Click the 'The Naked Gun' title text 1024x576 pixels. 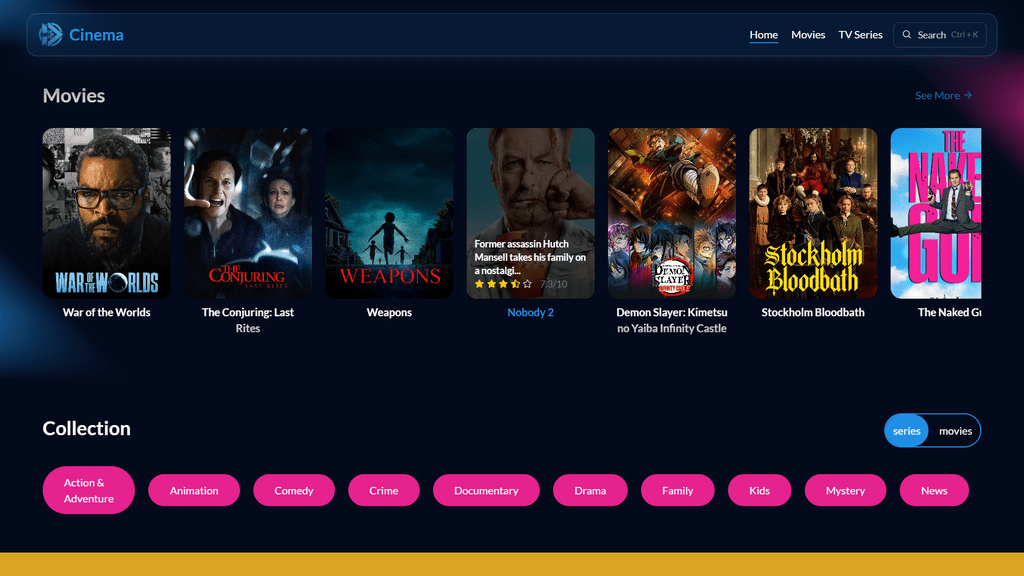coord(949,312)
